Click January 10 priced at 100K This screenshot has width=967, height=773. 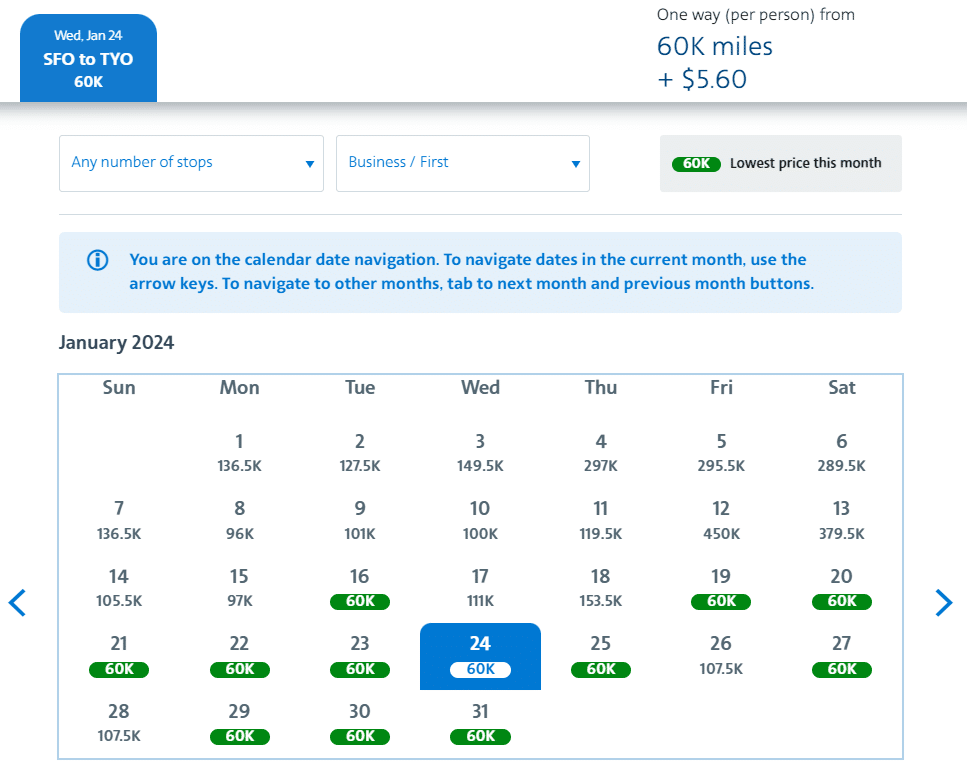pyautogui.click(x=480, y=520)
